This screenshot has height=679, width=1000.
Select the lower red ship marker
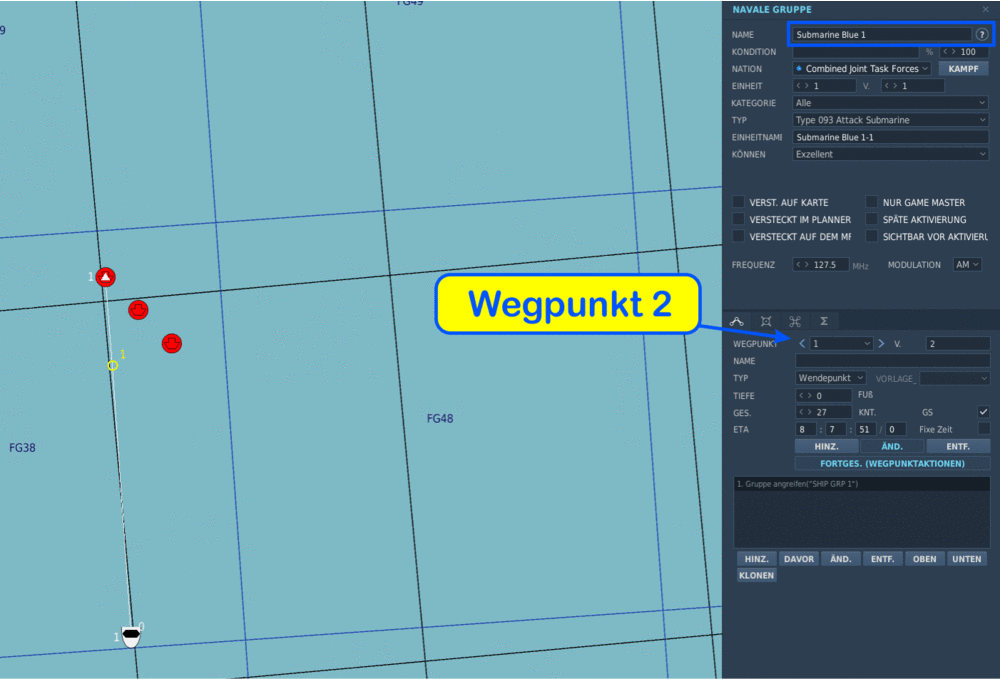pyautogui.click(x=172, y=343)
